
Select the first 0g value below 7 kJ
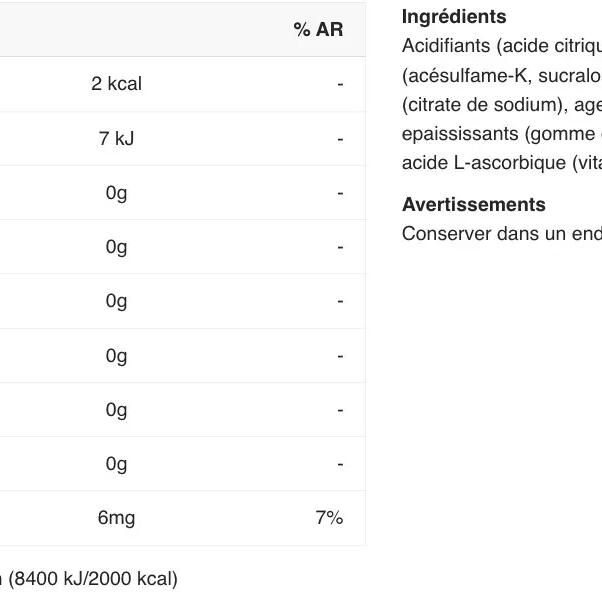[116, 193]
